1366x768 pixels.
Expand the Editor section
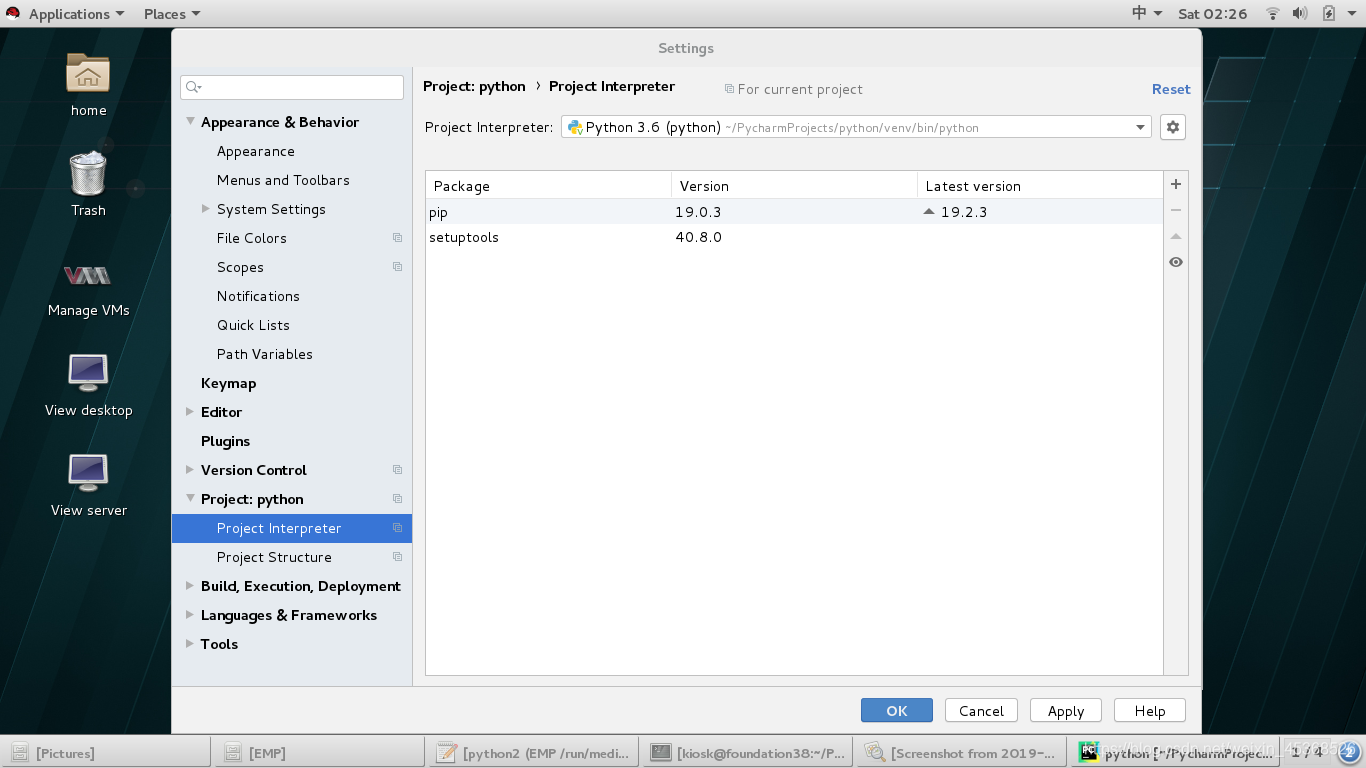click(190, 412)
